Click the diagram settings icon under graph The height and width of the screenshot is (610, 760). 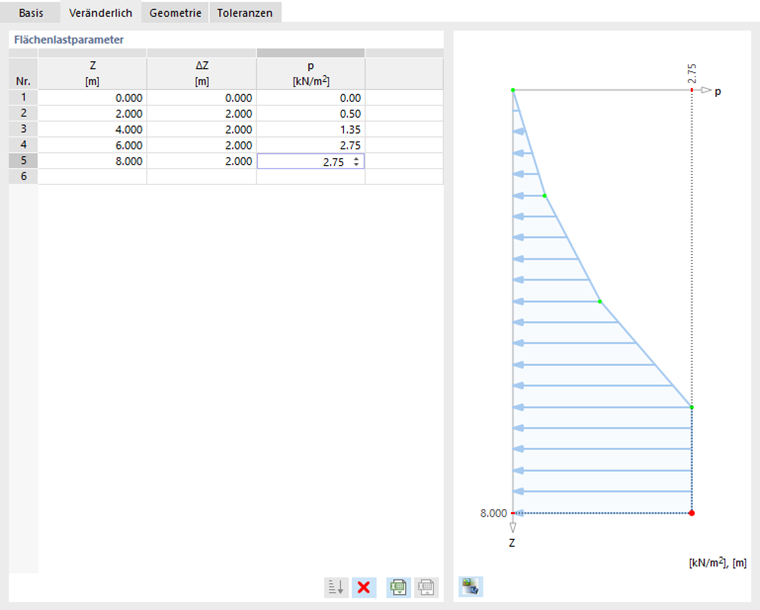click(471, 587)
